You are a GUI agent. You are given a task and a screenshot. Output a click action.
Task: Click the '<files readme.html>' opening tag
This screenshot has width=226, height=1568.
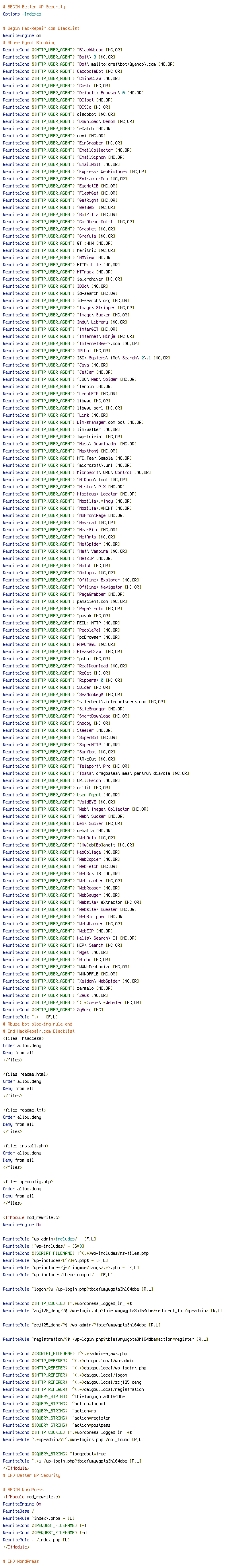pyautogui.click(x=25, y=1075)
